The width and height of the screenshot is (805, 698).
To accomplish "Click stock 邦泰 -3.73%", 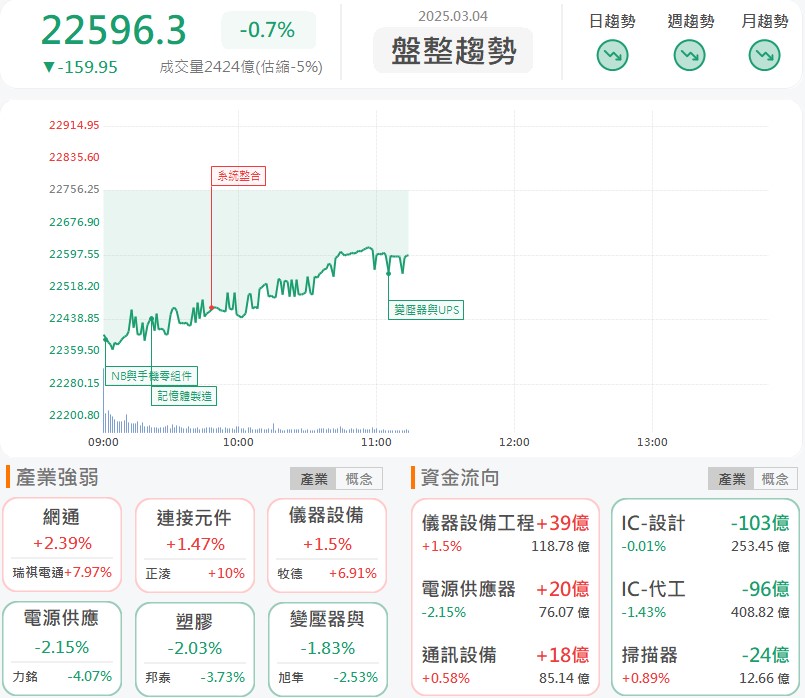I will [195, 677].
